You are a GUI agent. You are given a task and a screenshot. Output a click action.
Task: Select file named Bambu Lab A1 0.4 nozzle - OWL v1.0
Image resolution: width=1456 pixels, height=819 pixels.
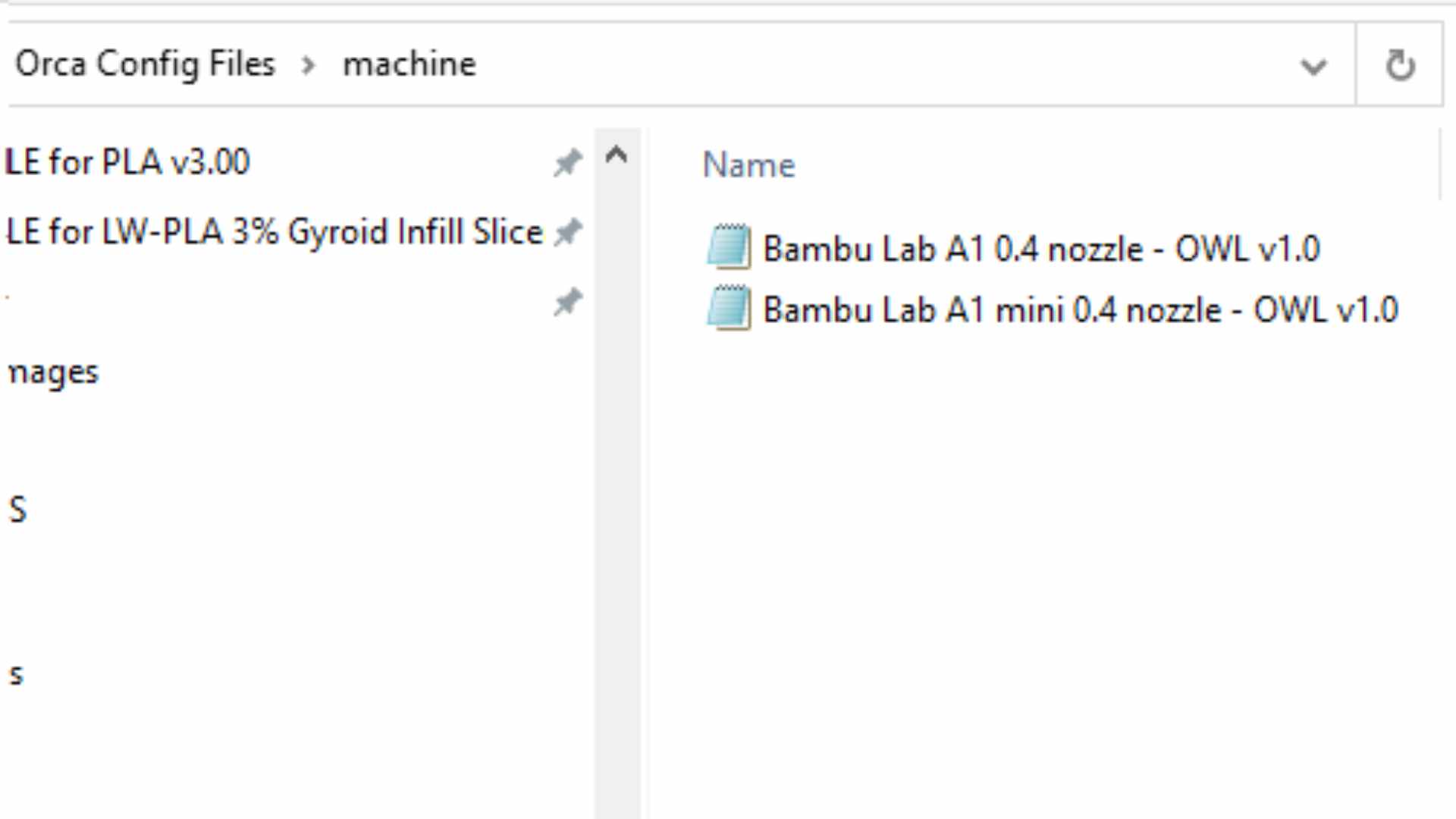1041,249
